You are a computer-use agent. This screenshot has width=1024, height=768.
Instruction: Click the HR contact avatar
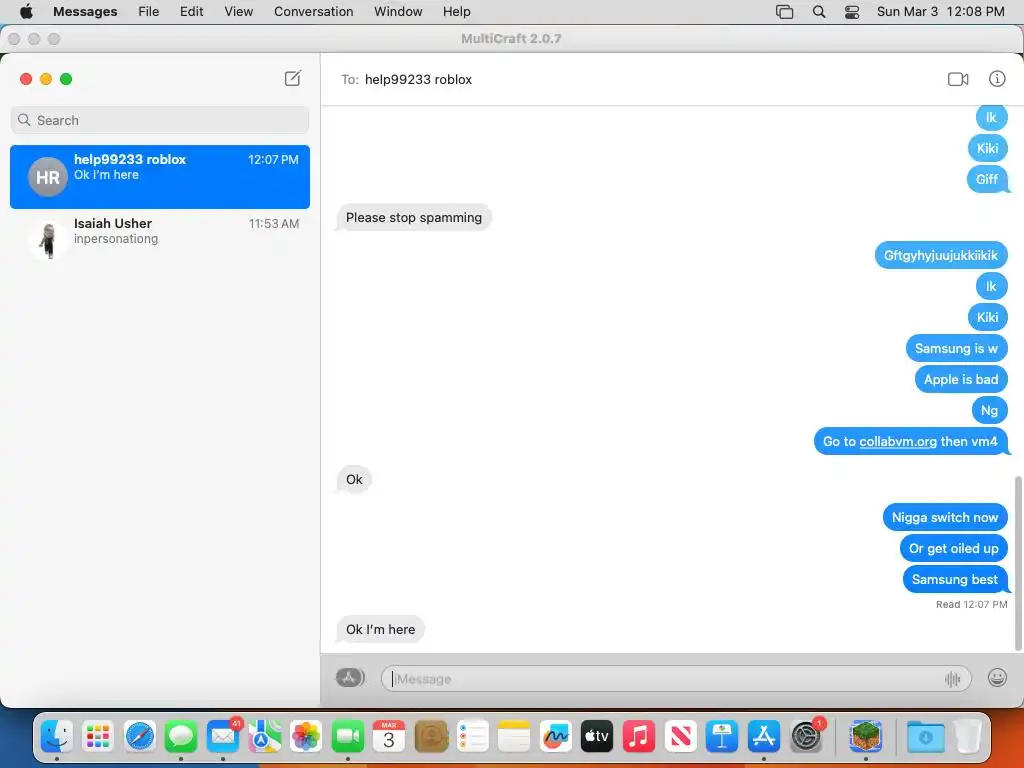click(x=48, y=177)
